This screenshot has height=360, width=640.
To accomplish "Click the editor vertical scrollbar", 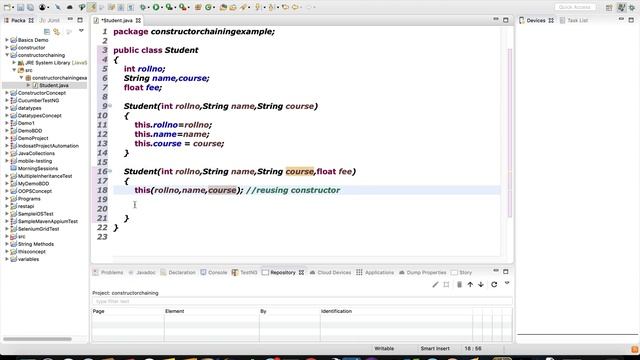I will pyautogui.click(x=509, y=133).
